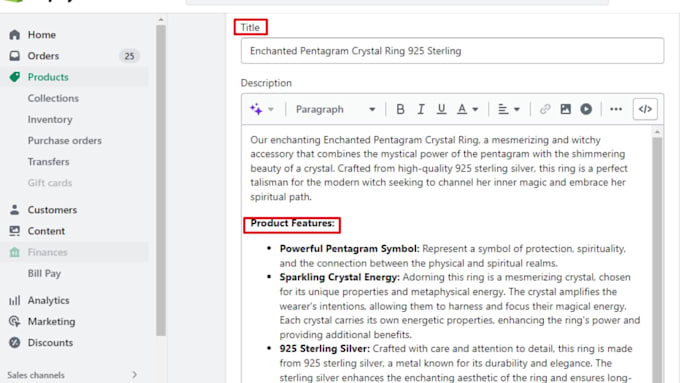Open Discounts section

[50, 343]
